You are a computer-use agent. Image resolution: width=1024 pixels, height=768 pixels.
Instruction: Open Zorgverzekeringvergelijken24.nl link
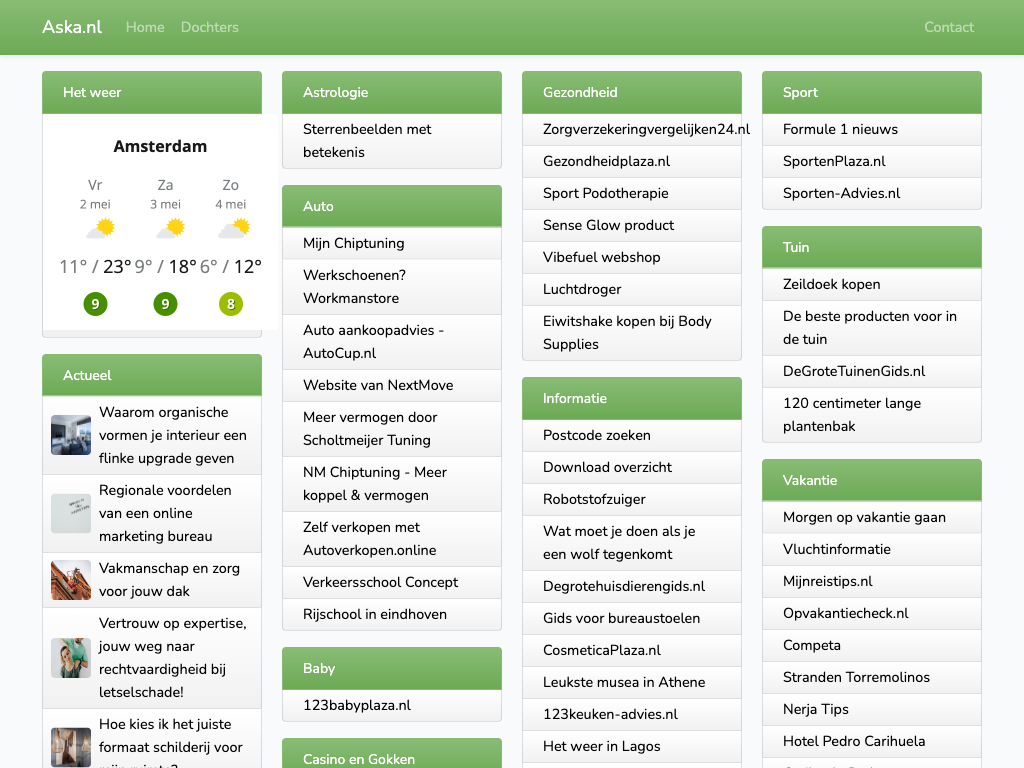[x=647, y=129]
